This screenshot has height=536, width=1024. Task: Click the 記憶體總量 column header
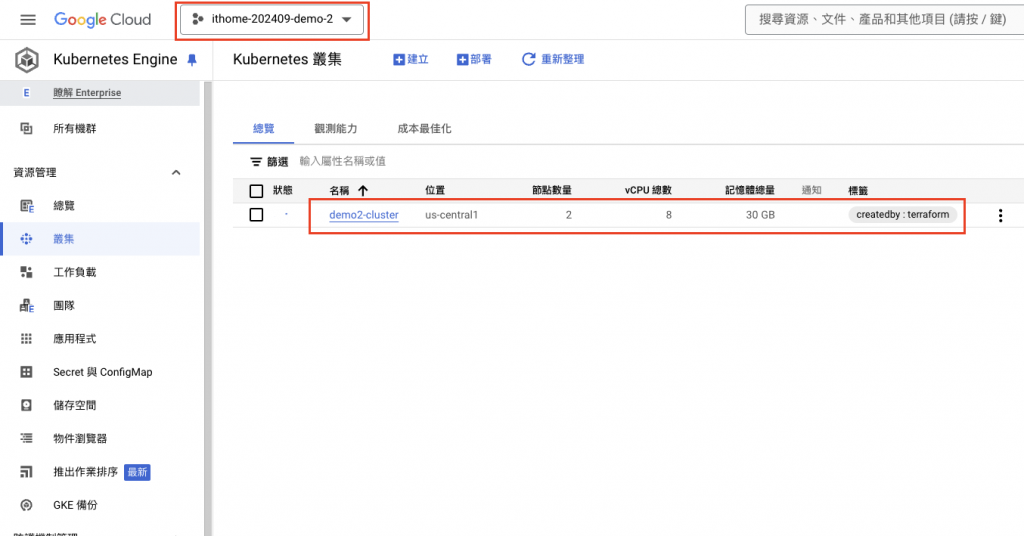tap(750, 190)
